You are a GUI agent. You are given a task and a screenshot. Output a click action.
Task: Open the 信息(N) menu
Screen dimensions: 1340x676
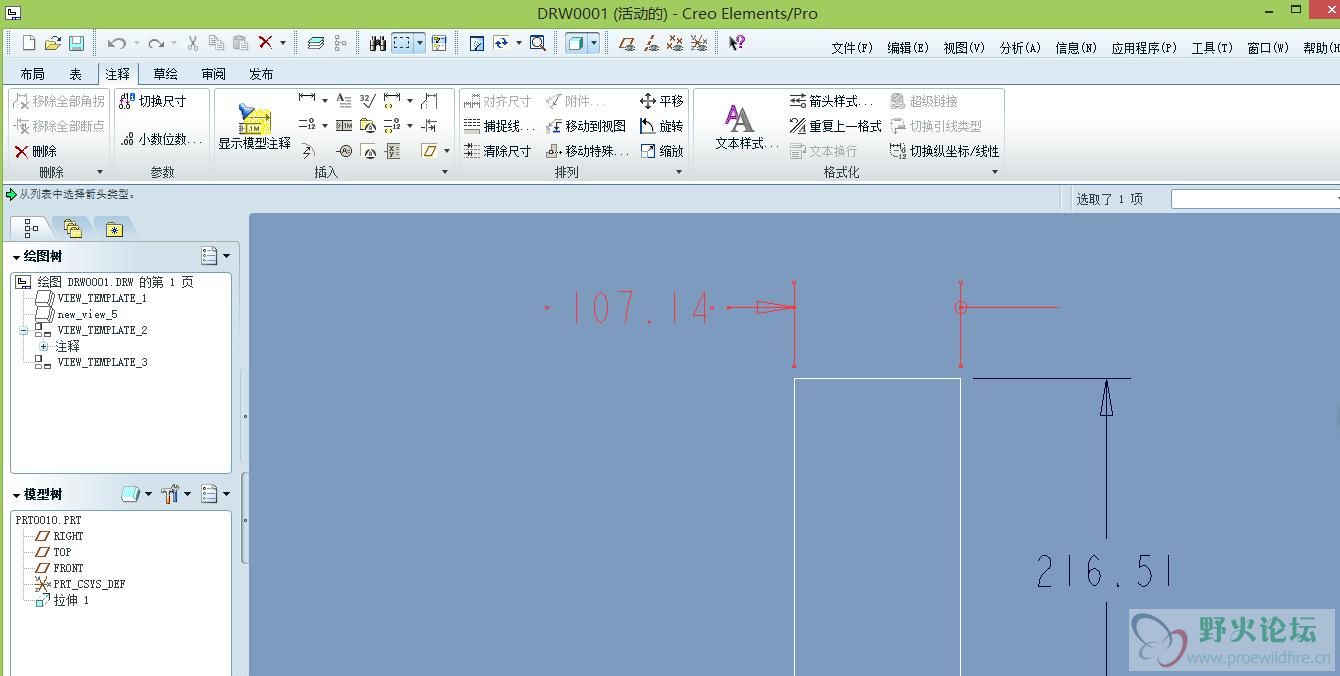point(1076,48)
